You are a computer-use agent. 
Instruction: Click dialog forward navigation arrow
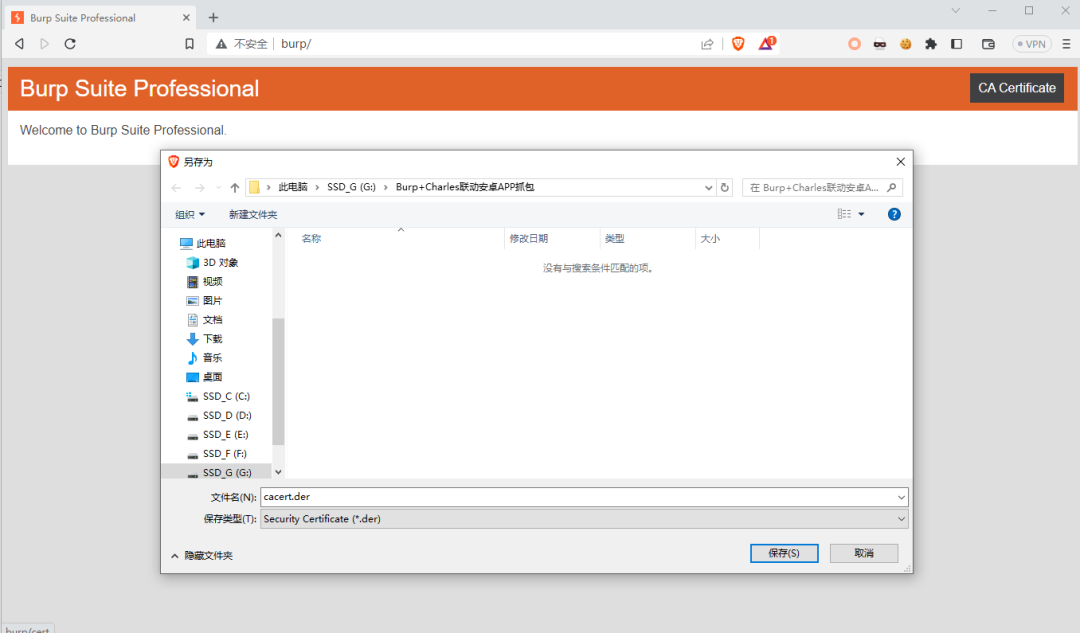coord(199,187)
